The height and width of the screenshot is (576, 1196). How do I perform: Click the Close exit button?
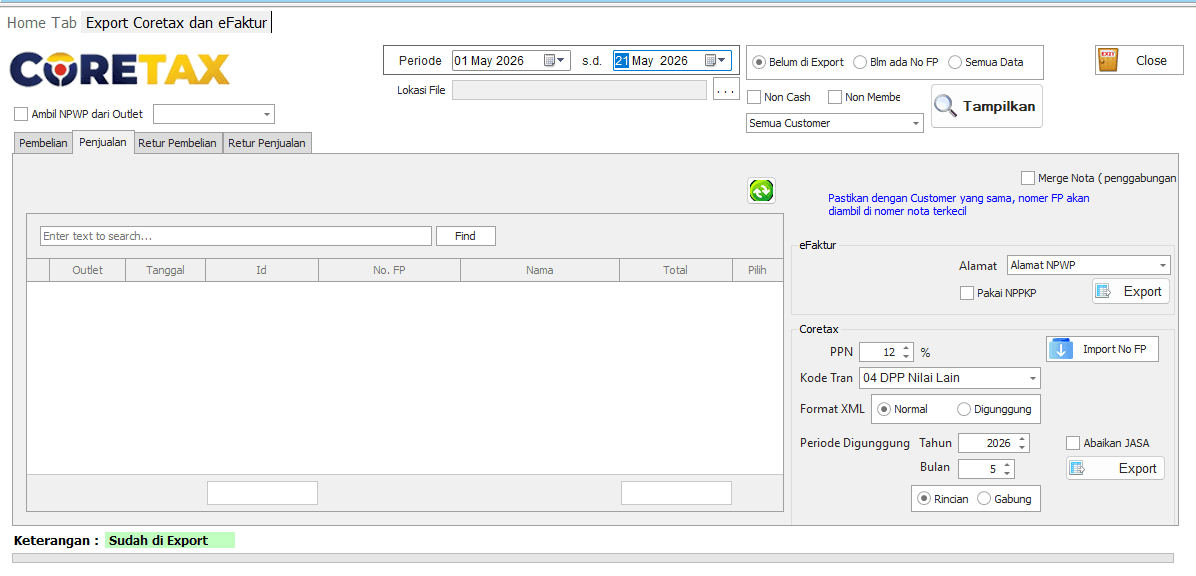pyautogui.click(x=1140, y=61)
